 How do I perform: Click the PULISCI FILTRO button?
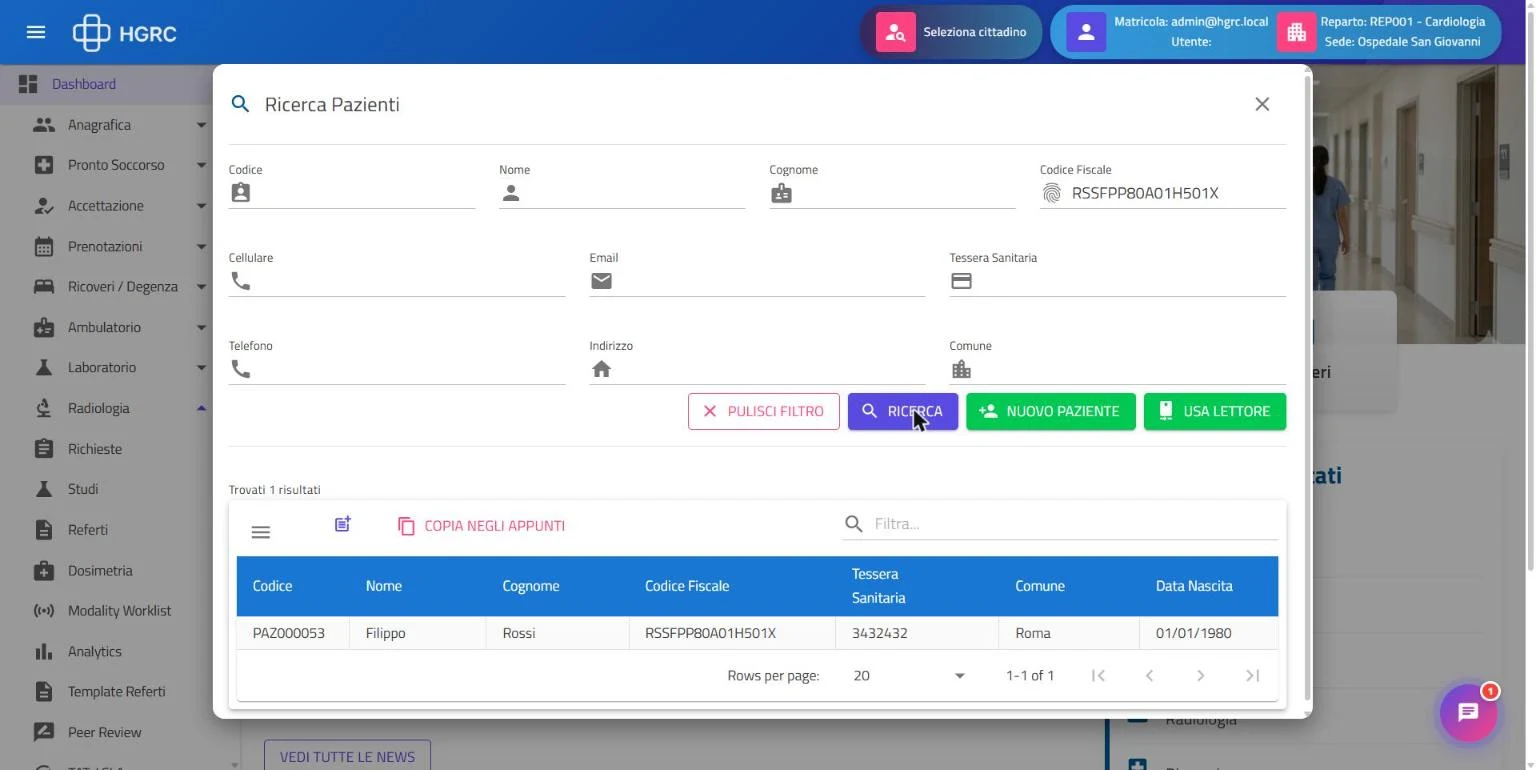[x=764, y=411]
